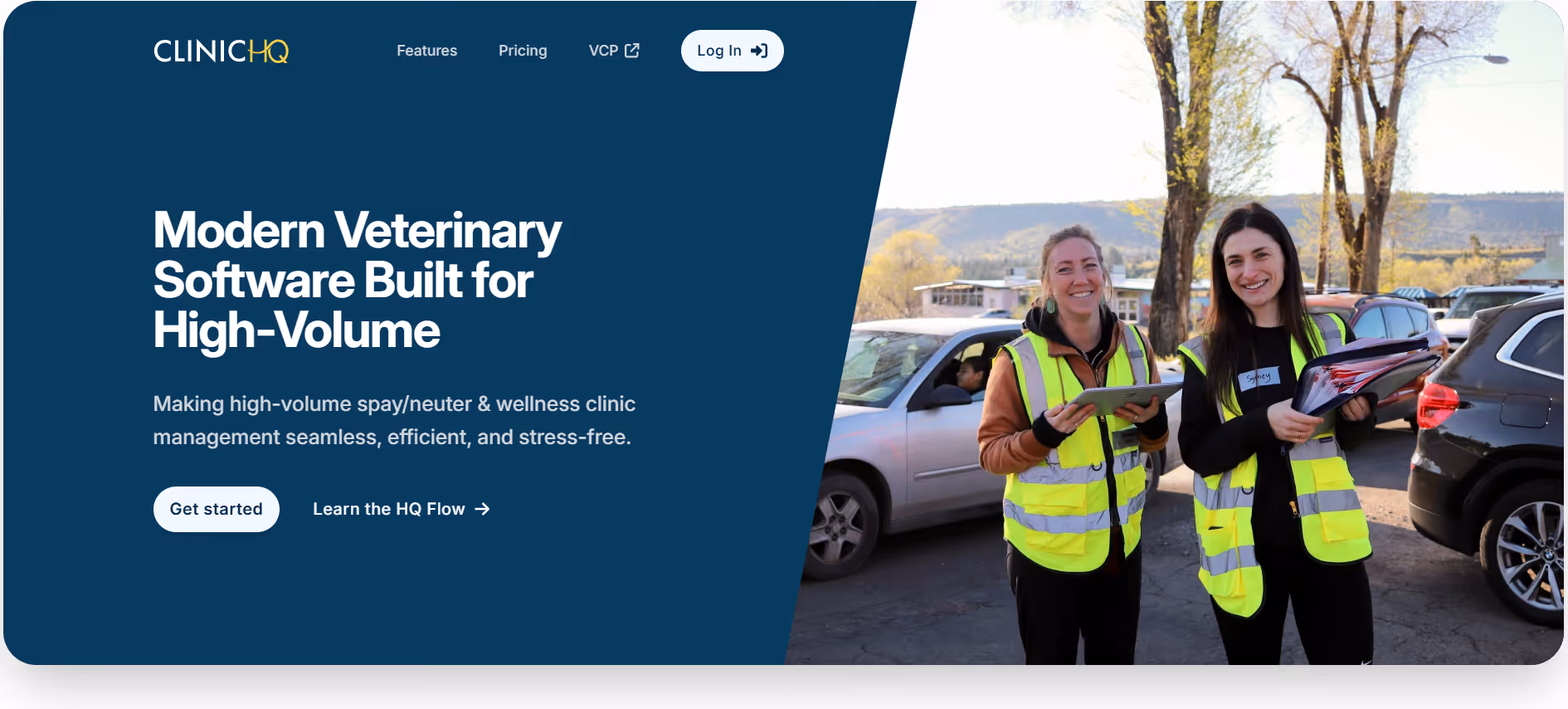The image size is (1568, 709).
Task: Click the spay/neuter subtitle paragraph
Action: point(394,420)
